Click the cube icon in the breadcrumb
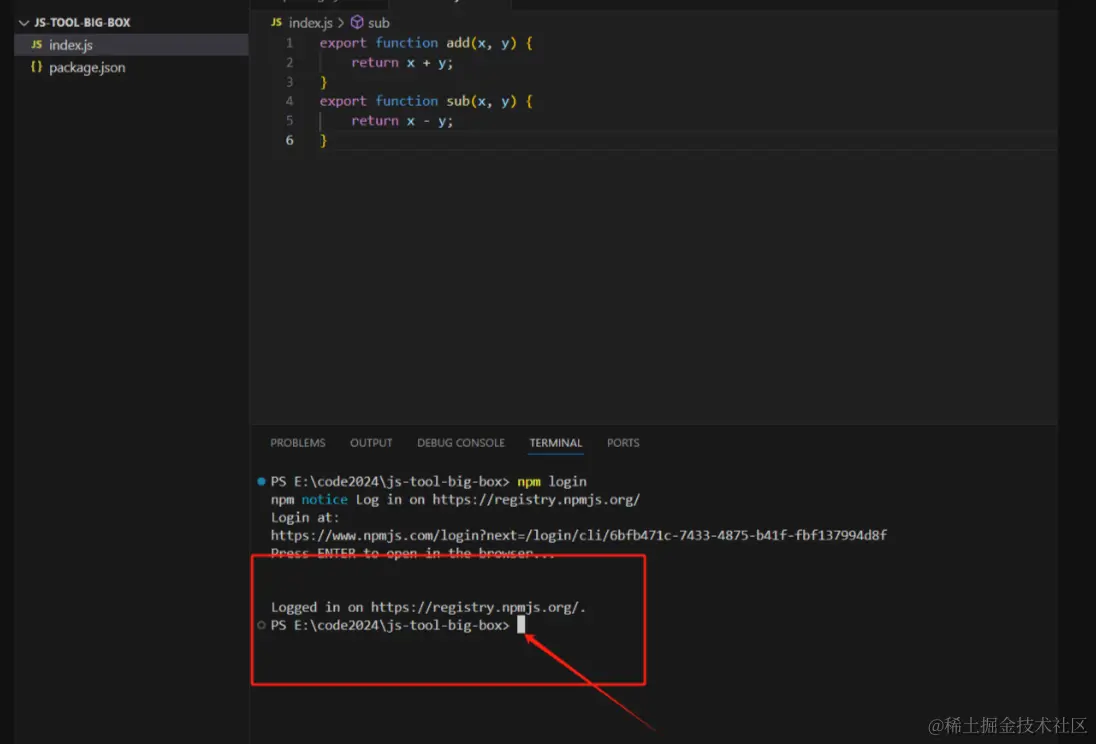Viewport: 1096px width, 744px height. tap(357, 22)
